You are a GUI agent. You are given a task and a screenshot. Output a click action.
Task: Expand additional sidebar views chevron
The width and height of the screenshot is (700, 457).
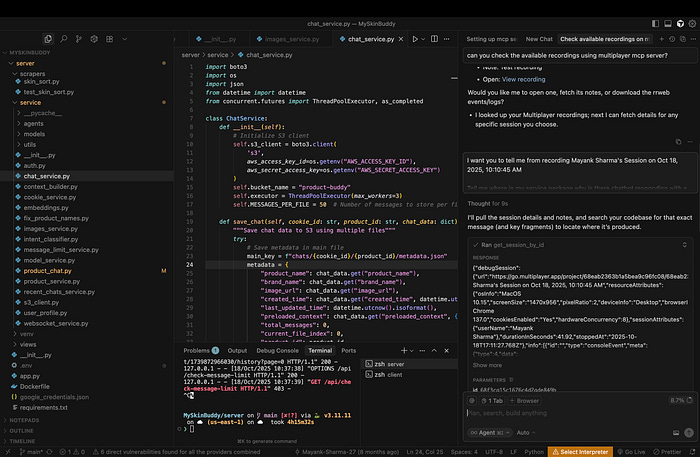point(125,39)
